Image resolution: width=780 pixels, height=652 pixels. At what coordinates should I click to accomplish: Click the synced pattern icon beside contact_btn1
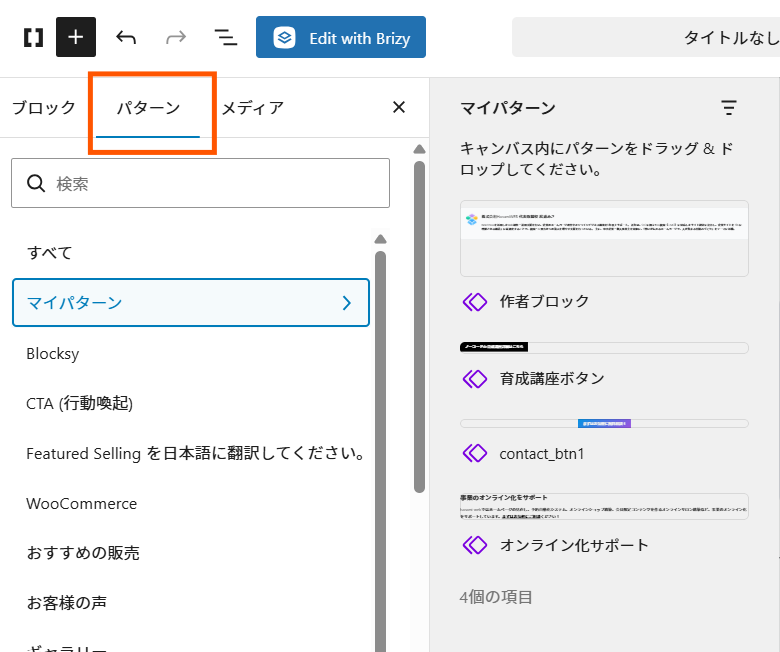pos(474,453)
